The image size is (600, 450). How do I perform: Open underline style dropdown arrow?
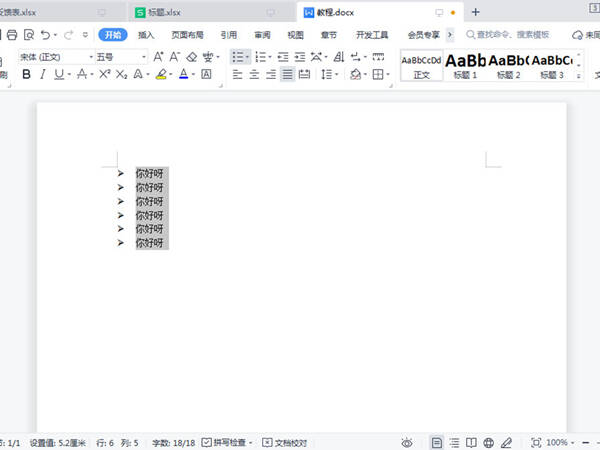[x=69, y=74]
